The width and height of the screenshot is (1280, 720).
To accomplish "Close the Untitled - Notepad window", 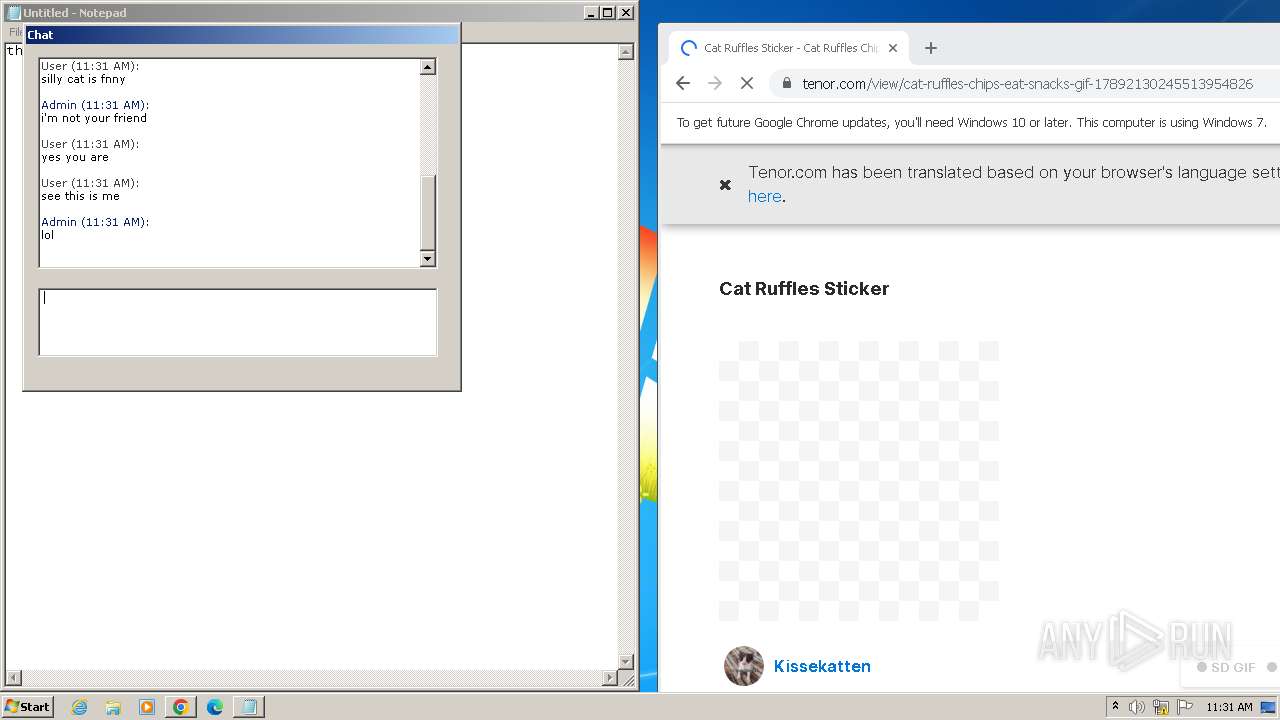I will (626, 12).
